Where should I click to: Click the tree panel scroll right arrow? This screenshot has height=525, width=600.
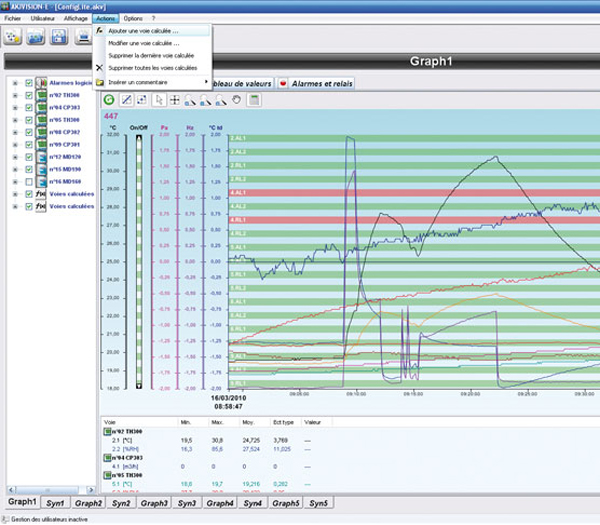pos(91,489)
